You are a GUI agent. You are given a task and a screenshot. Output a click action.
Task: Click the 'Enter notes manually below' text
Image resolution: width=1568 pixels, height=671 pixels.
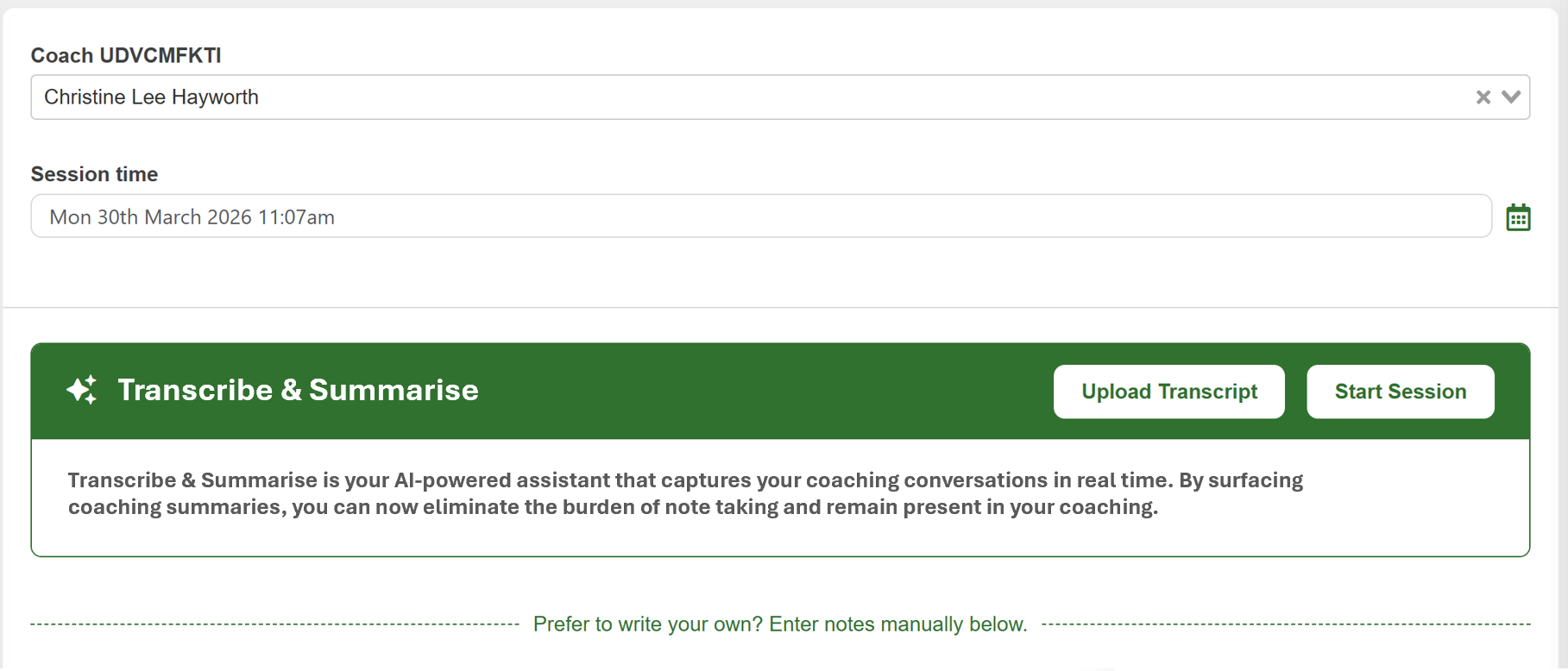tap(897, 624)
